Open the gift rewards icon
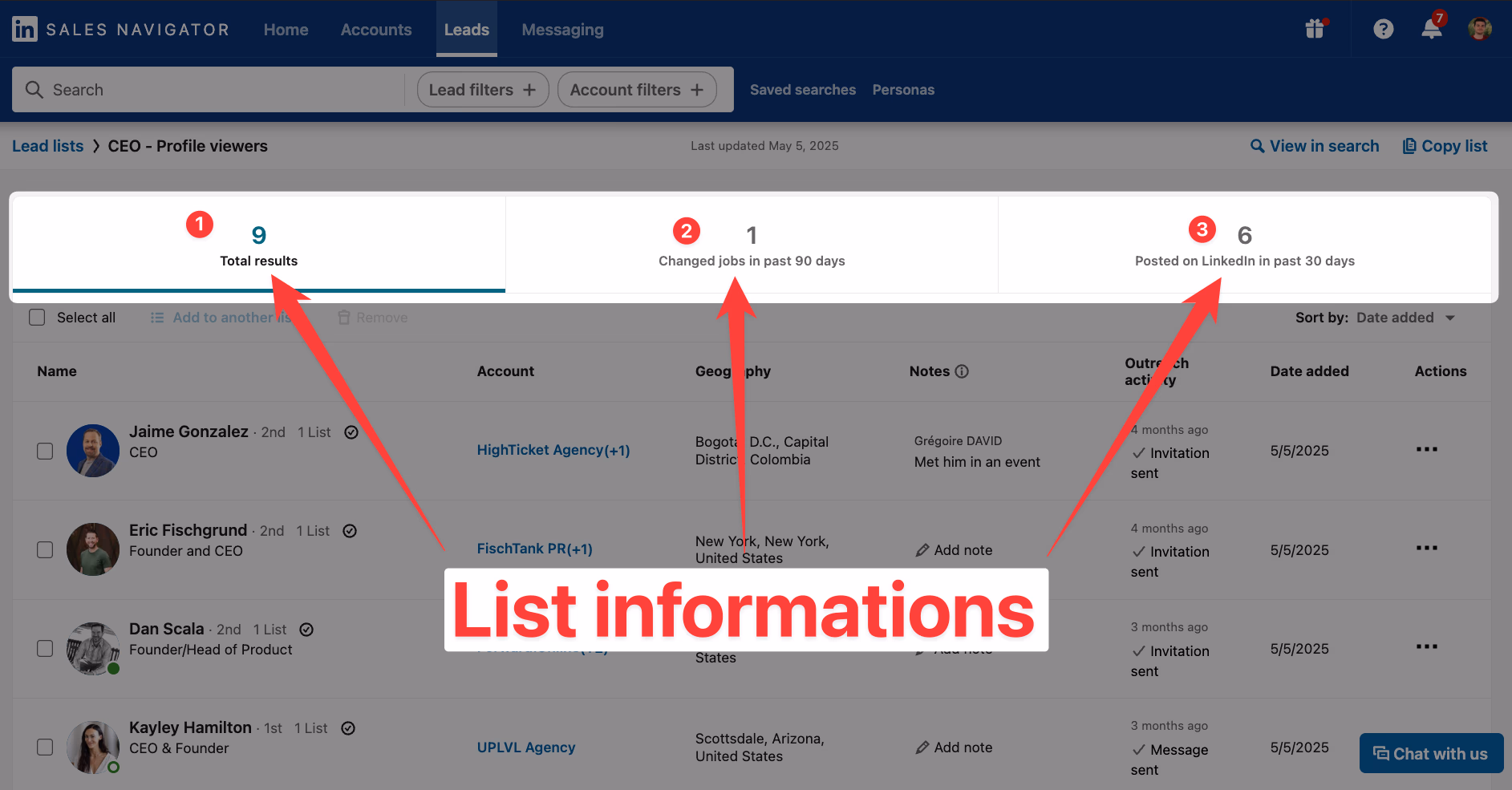The image size is (1512, 790). [1315, 29]
